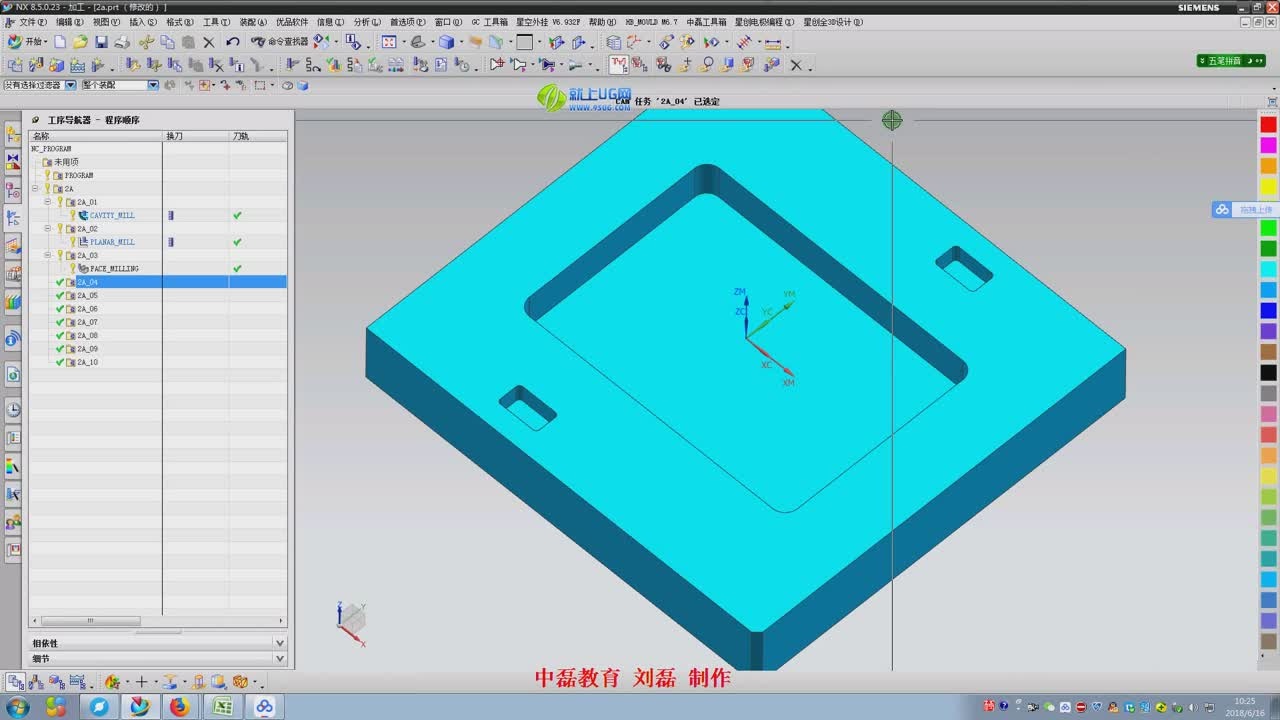The width and height of the screenshot is (1280, 720).
Task: Click the 刀轨 (Tool Path) column header
Action: 258,135
